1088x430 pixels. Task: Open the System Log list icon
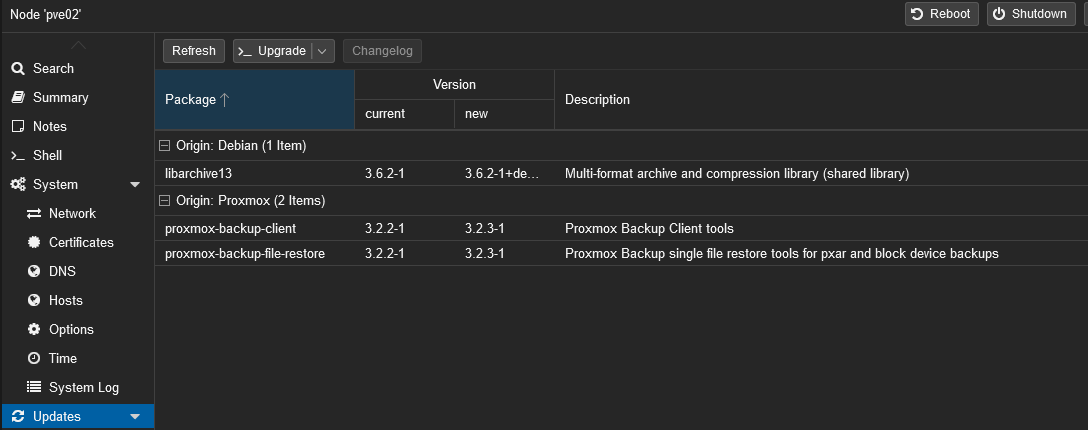click(x=33, y=388)
